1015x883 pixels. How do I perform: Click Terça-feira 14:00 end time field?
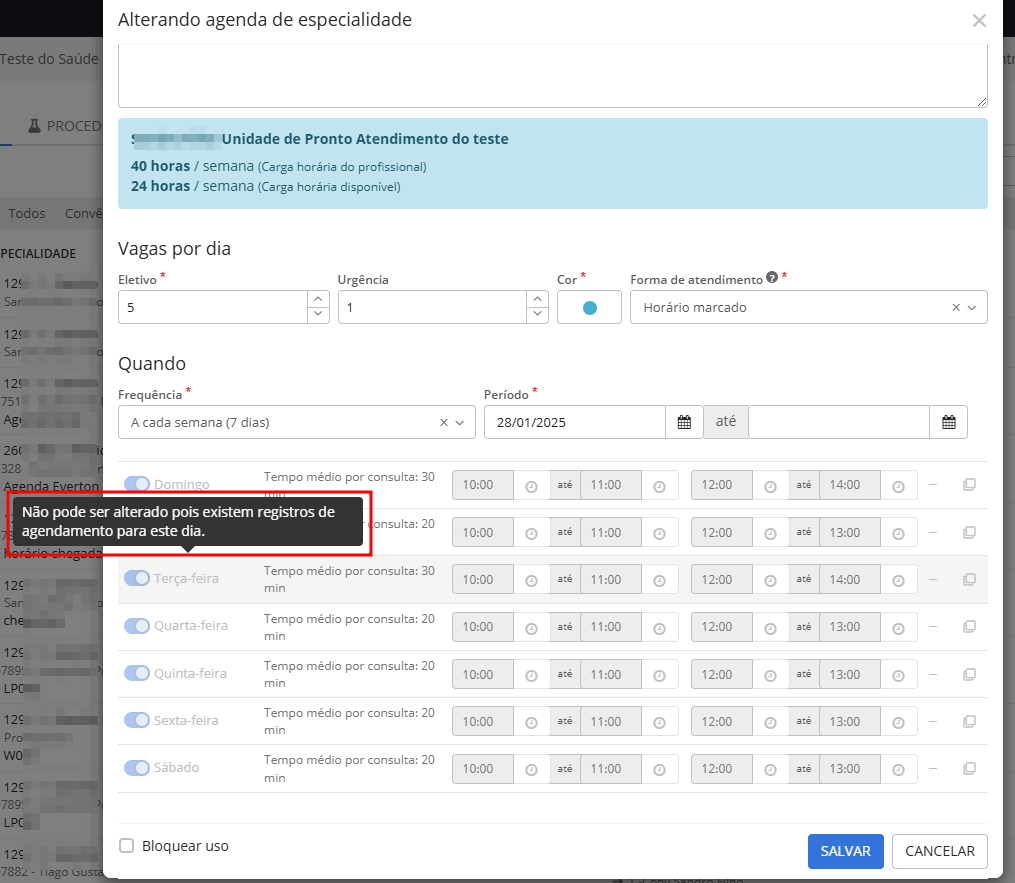click(x=851, y=579)
